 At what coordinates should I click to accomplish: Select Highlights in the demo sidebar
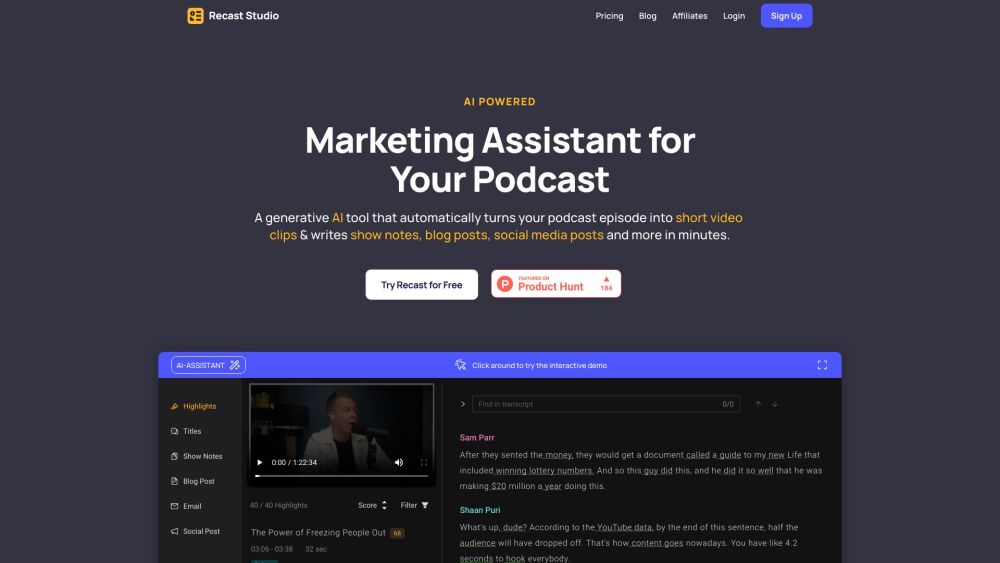[x=199, y=407]
